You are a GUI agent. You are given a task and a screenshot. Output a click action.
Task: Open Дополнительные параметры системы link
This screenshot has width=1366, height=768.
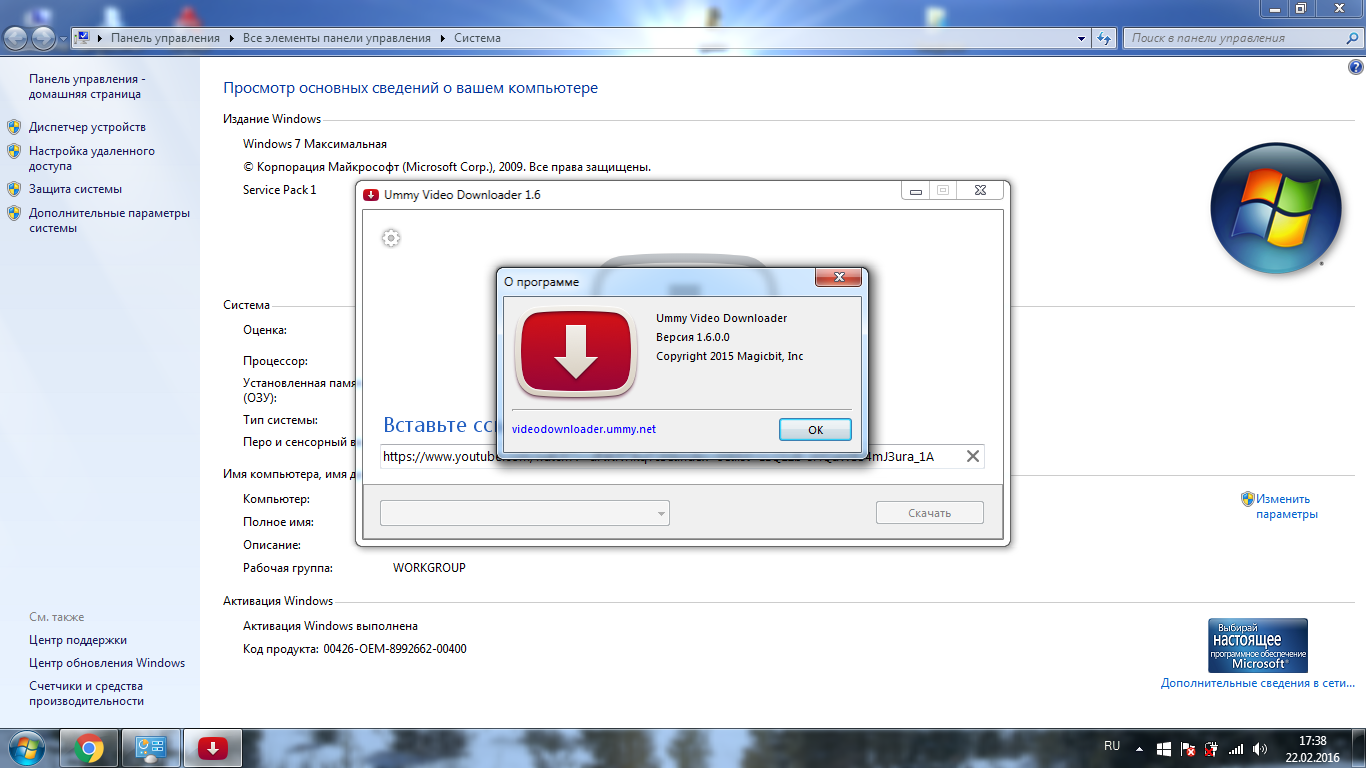coord(109,220)
